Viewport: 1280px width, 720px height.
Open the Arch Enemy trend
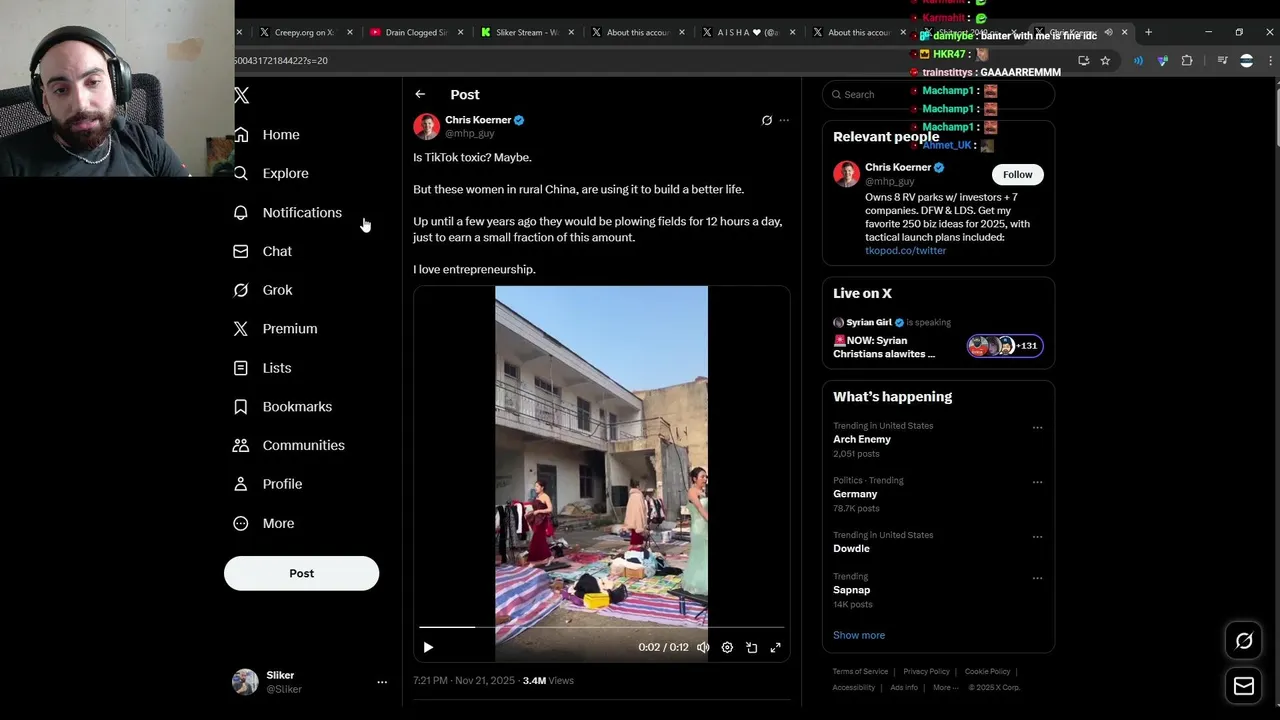[x=862, y=440]
